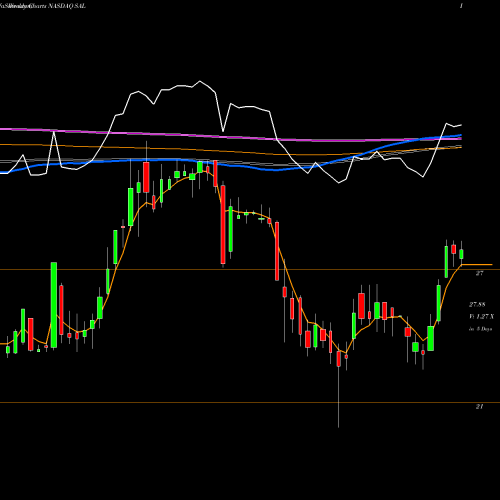This screenshot has width=500, height=500.
Task: Click the 21 price axis label
Action: coord(479,406)
